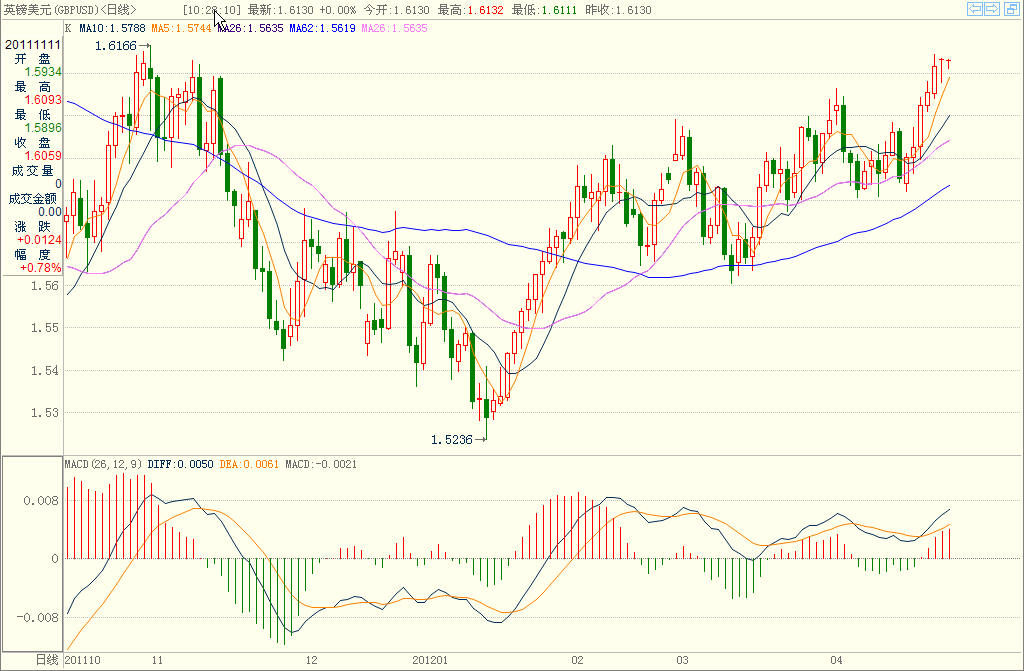Click the 收盘 value 1.6059
Viewport: 1024px width, 671px height.
pos(43,155)
